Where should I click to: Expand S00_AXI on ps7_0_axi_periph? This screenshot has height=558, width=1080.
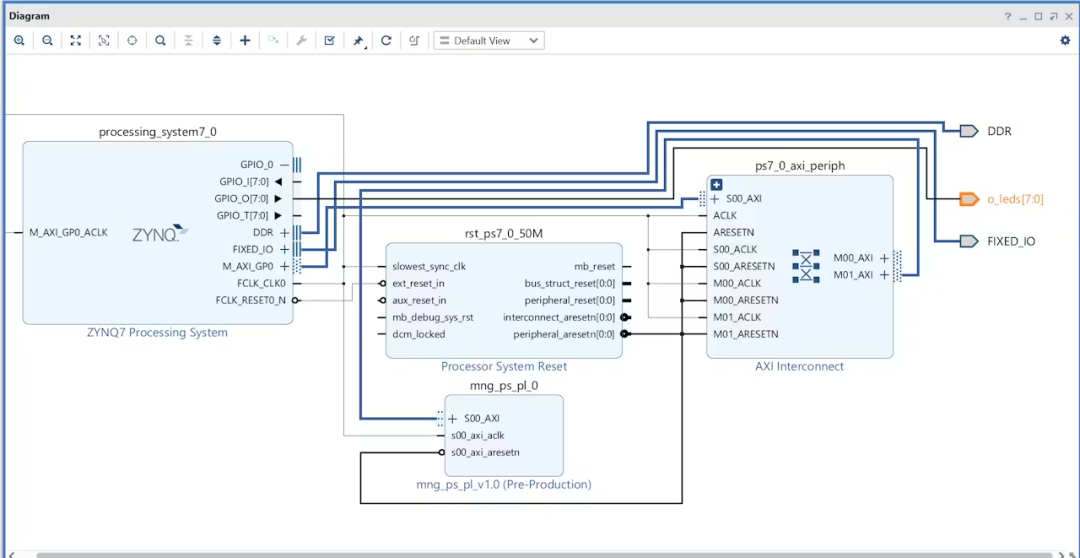coord(715,199)
